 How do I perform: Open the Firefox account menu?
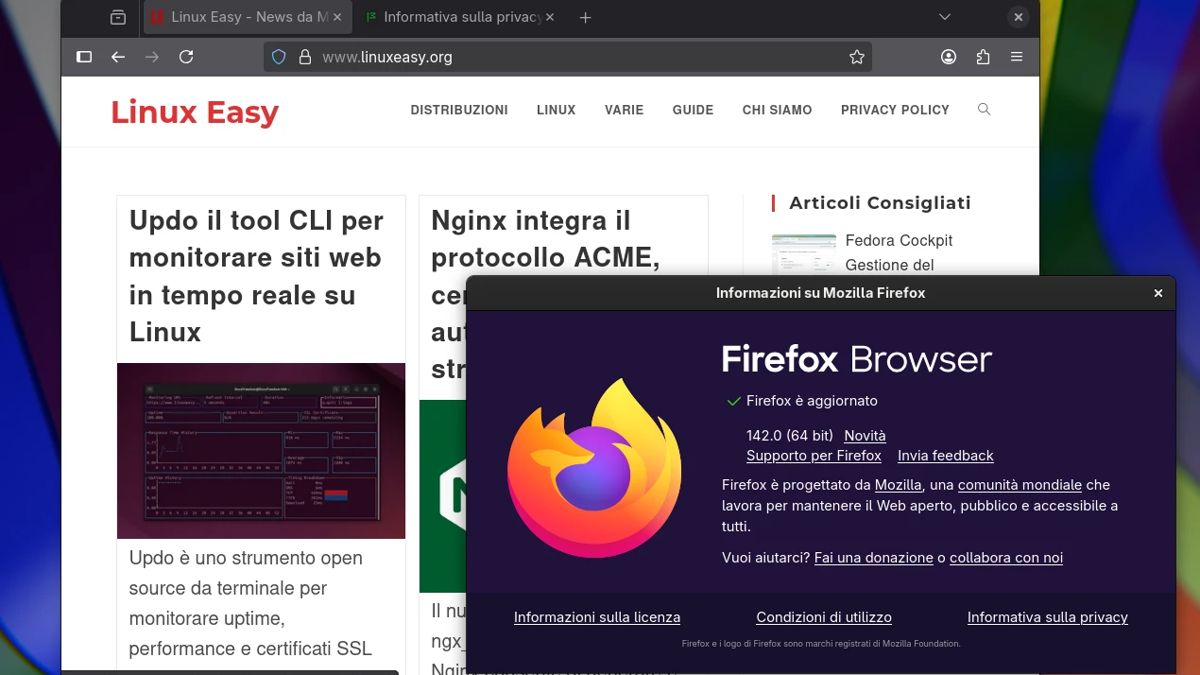(x=948, y=57)
